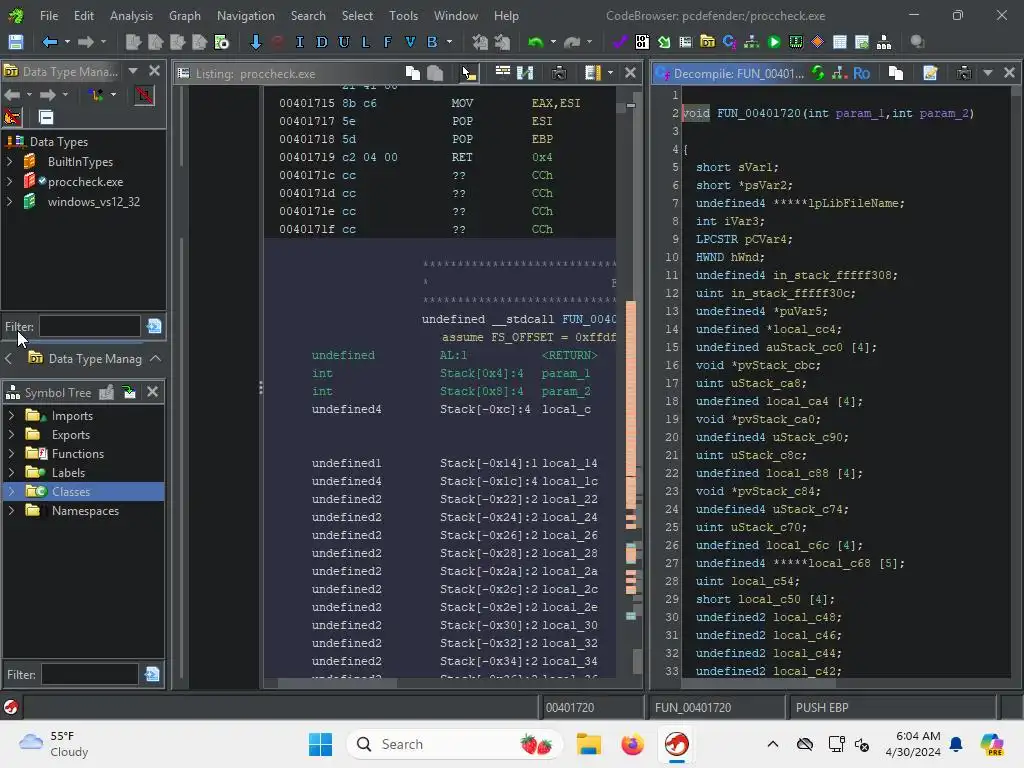Go to next Data (D icon)
The width and height of the screenshot is (1024, 768).
pyautogui.click(x=322, y=42)
